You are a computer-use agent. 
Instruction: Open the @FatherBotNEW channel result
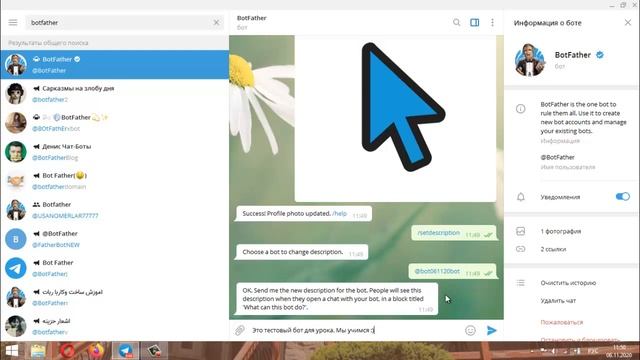tap(115, 239)
